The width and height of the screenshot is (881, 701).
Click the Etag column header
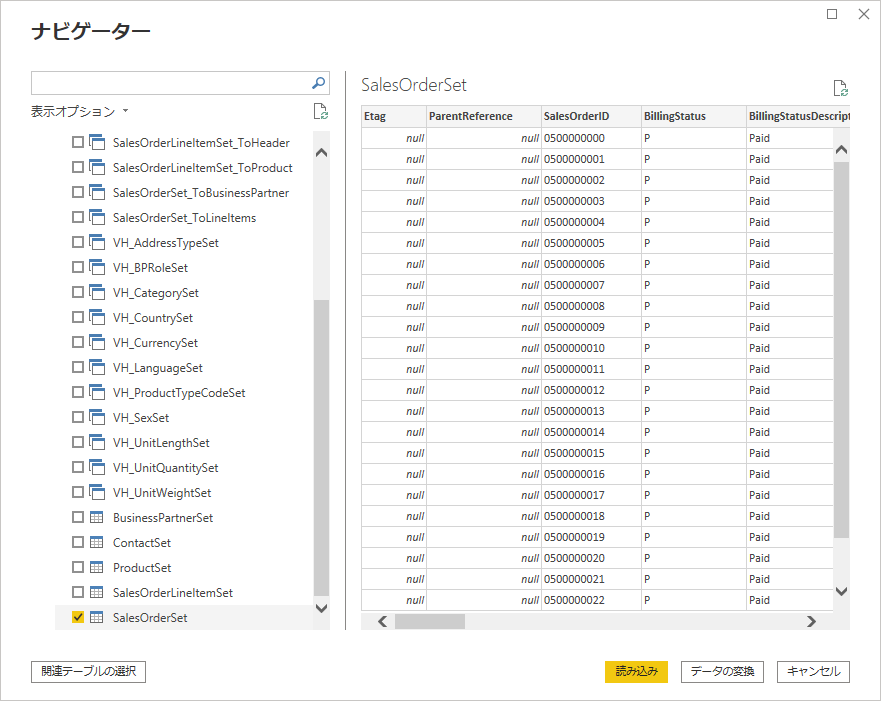pyautogui.click(x=394, y=116)
